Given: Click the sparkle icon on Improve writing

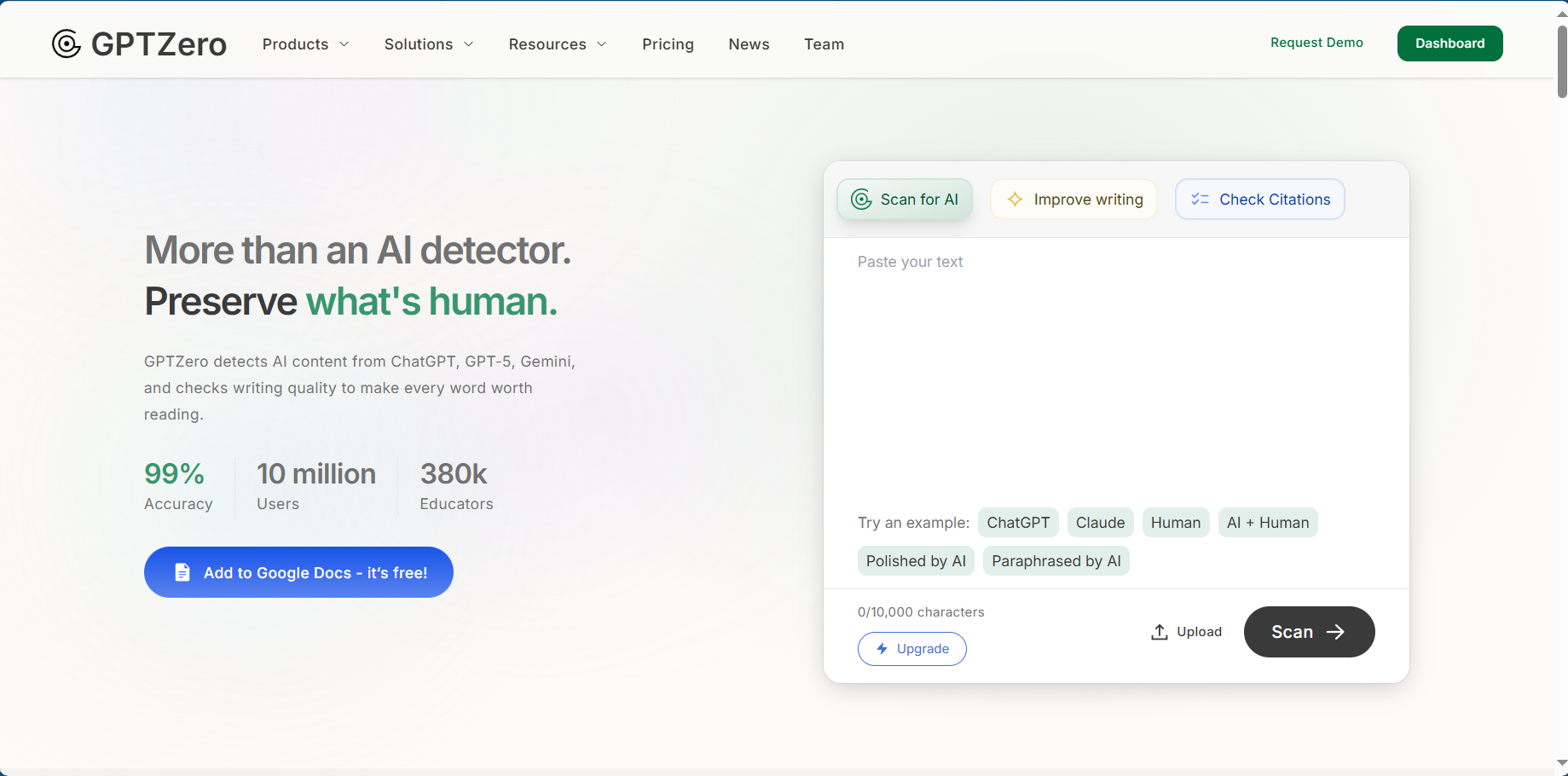Looking at the screenshot, I should [x=1015, y=200].
